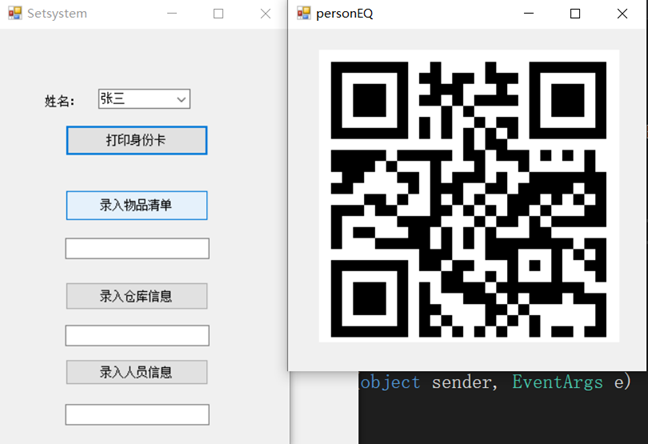
Task: Open the 姓名 combo box showing 张三
Action: pos(144,99)
